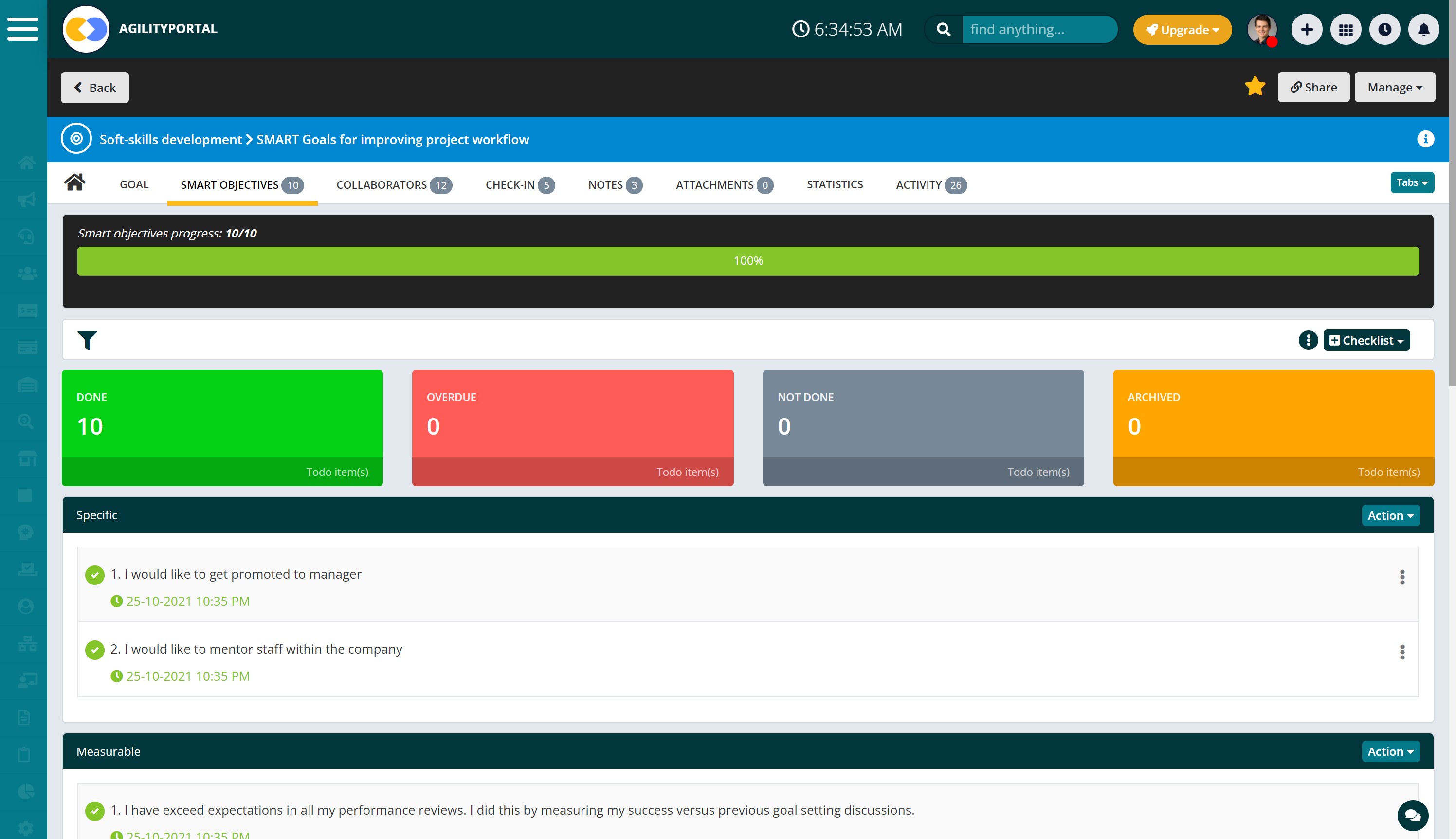Click the 100% green progress bar

[x=748, y=261]
